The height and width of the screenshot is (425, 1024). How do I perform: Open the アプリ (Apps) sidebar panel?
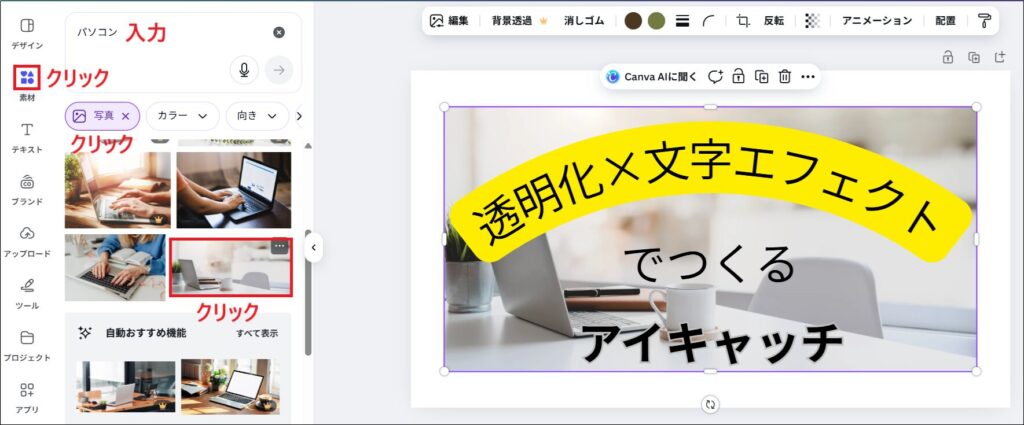pos(27,398)
